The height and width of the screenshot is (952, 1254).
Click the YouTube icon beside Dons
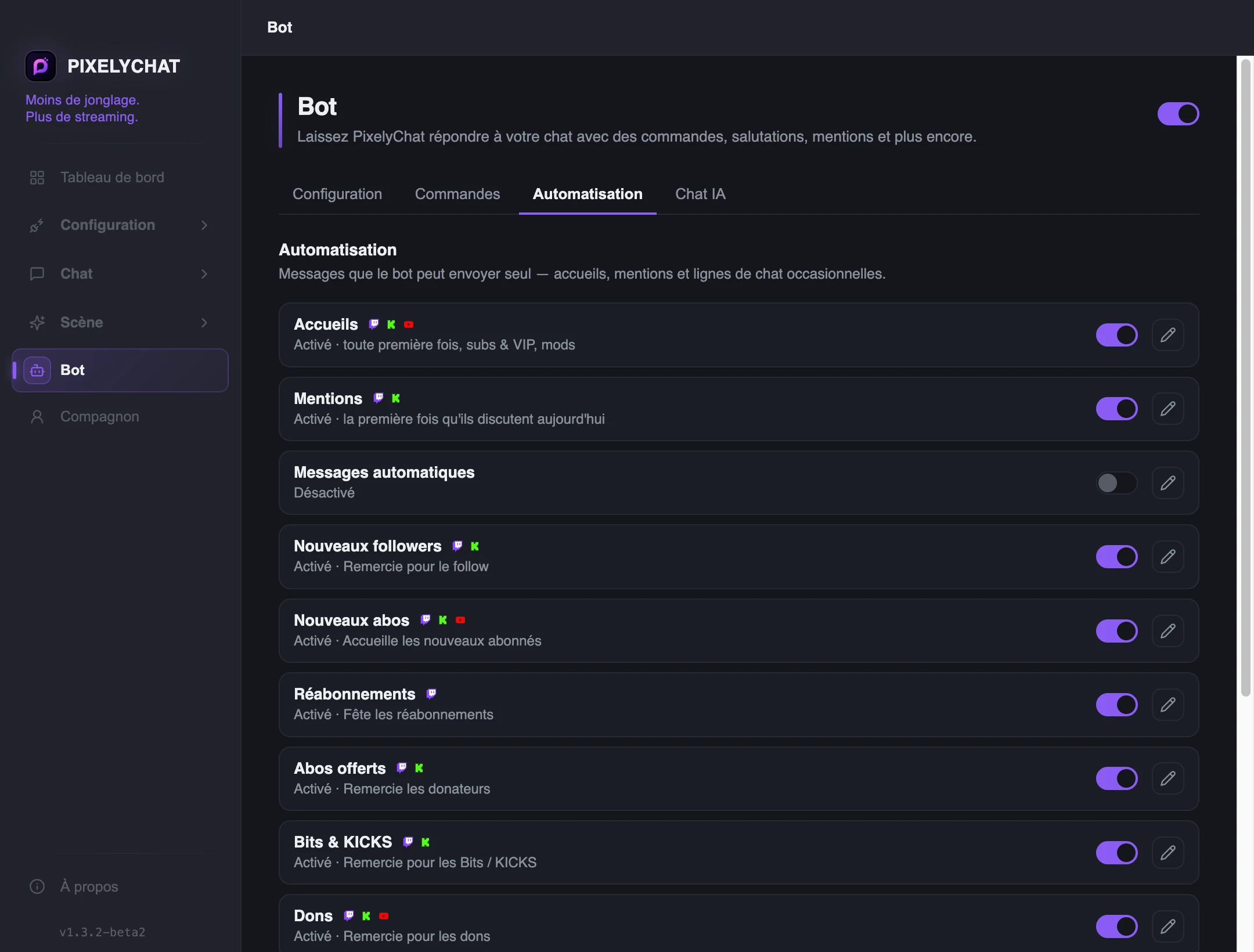384,916
